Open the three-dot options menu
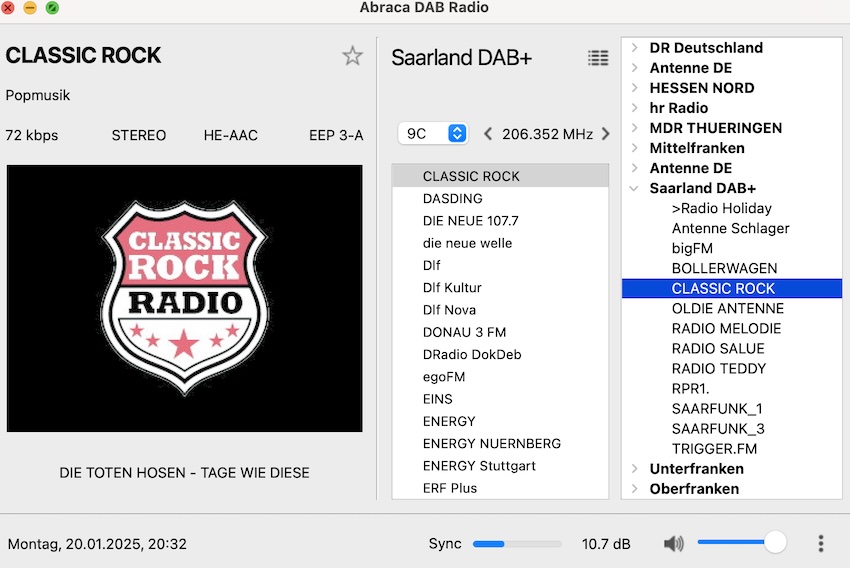 (x=821, y=543)
